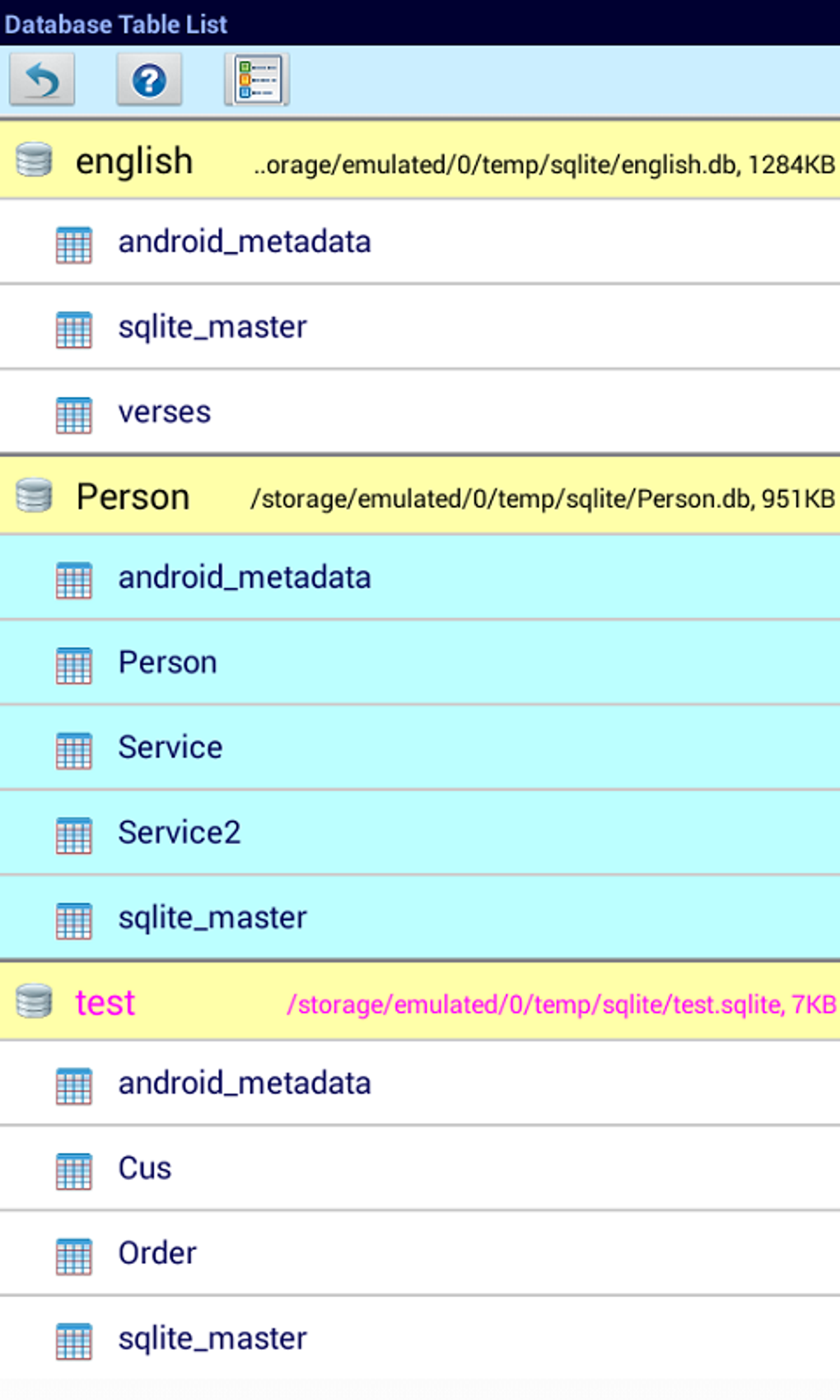This screenshot has width=840, height=1400.
Task: Click the table icon beside Cus
Action: tap(73, 1170)
